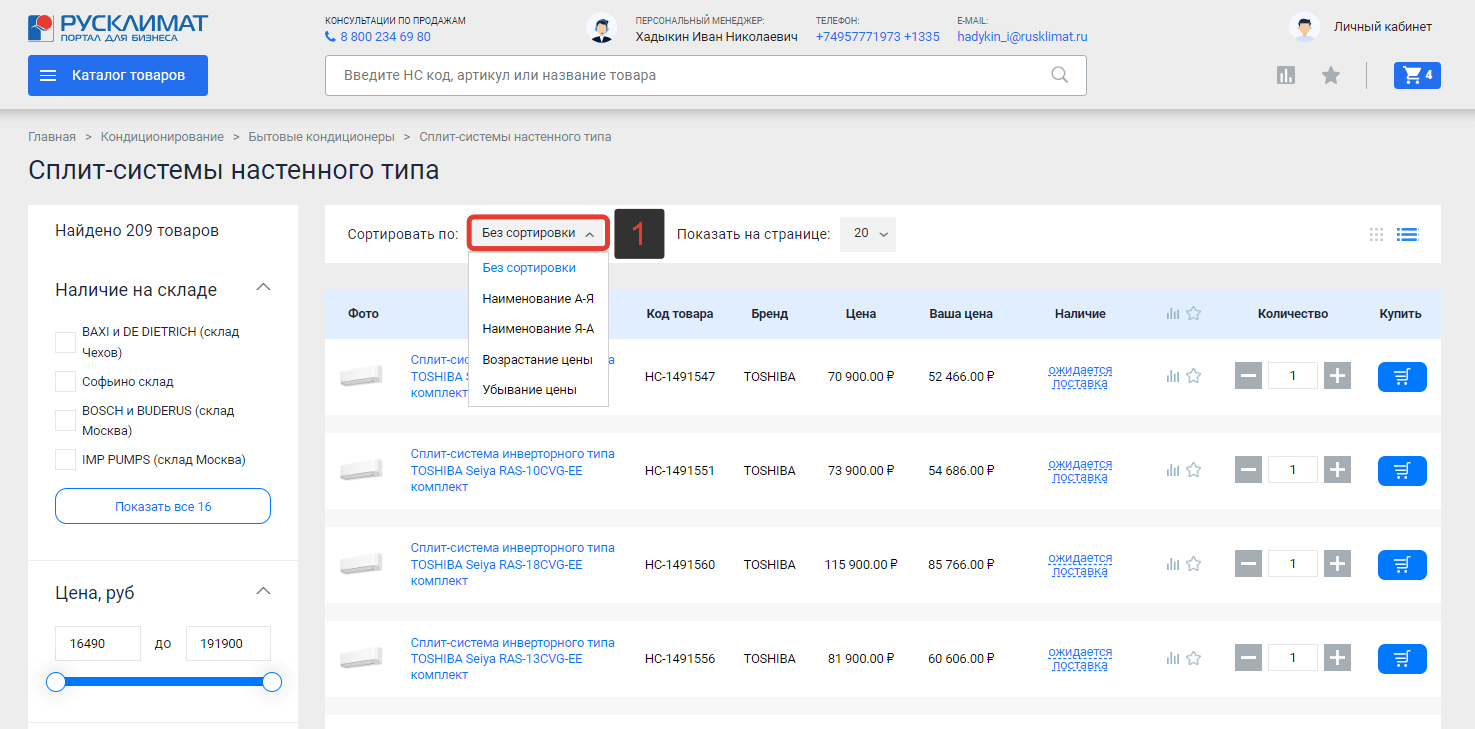Viewport: 1475px width, 729px height.
Task: Add HC-1491551 to favorites
Action: coord(1193,470)
